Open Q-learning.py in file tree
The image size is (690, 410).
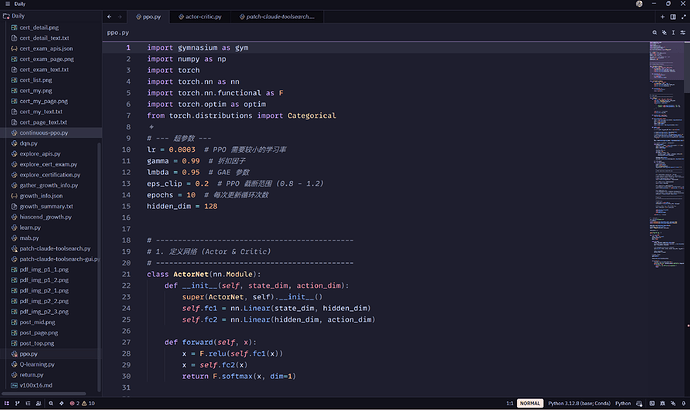(x=37, y=364)
